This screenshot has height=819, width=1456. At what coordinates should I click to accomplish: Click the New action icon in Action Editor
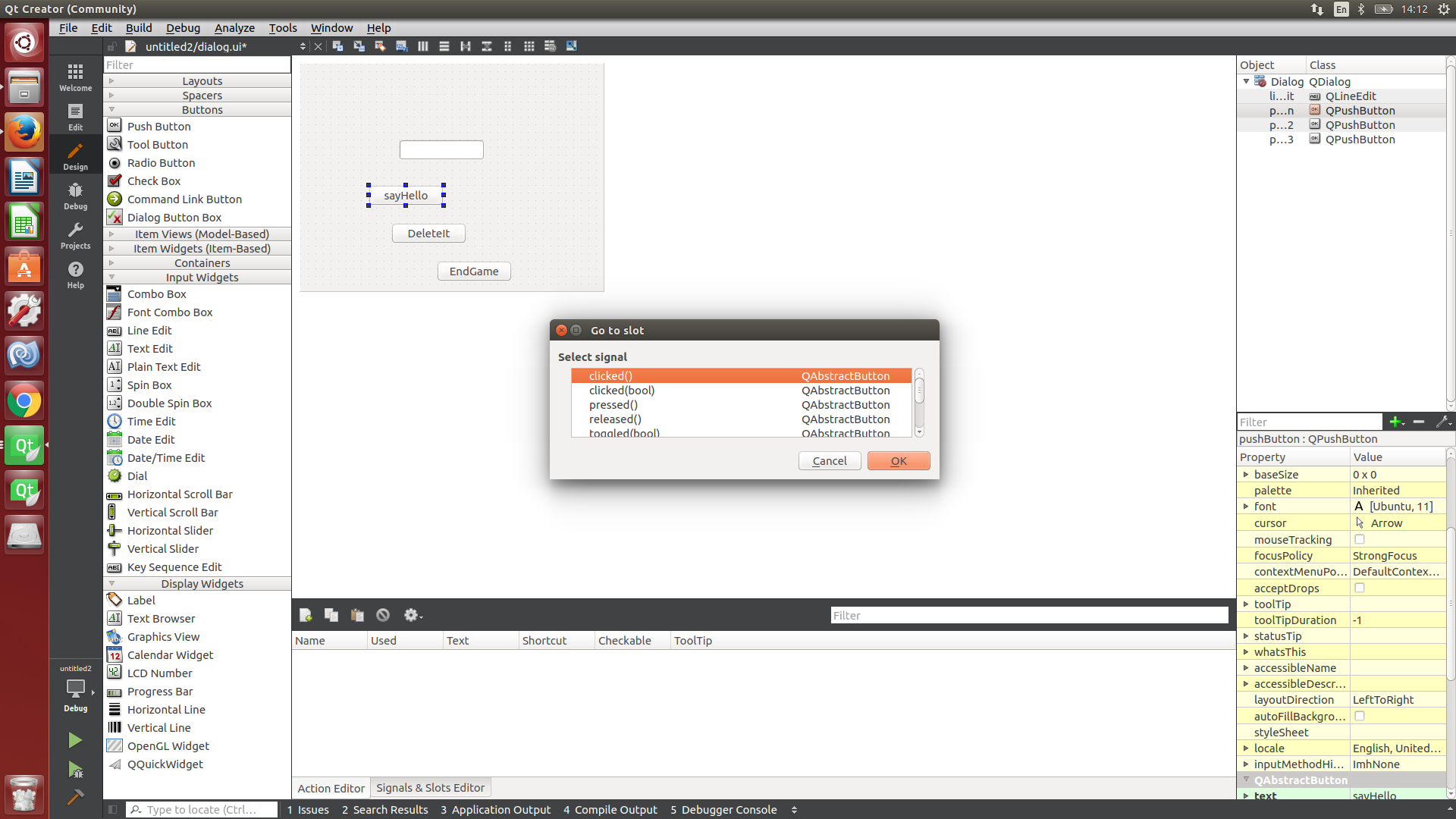(306, 615)
